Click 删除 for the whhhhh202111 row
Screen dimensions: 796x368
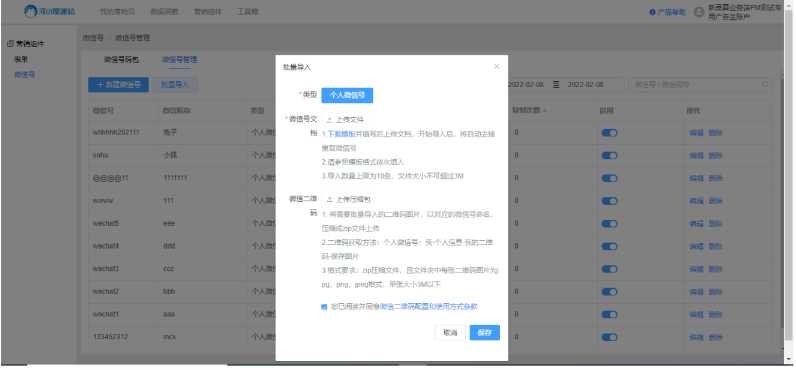pyautogui.click(x=715, y=133)
